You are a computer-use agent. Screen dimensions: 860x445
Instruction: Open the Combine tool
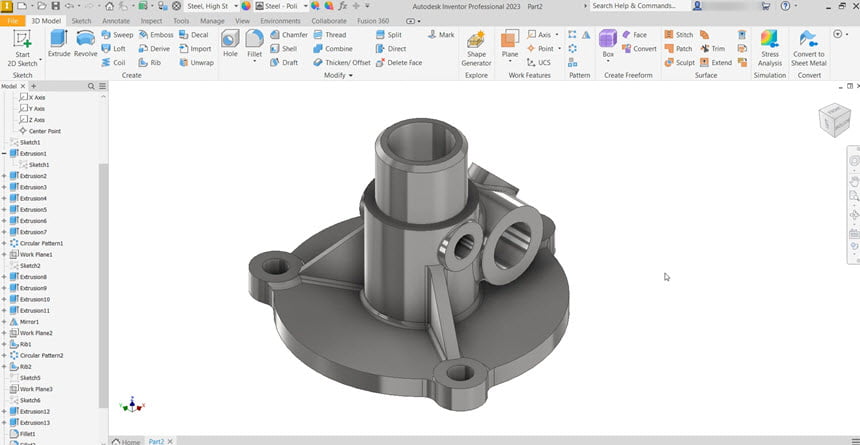(333, 48)
